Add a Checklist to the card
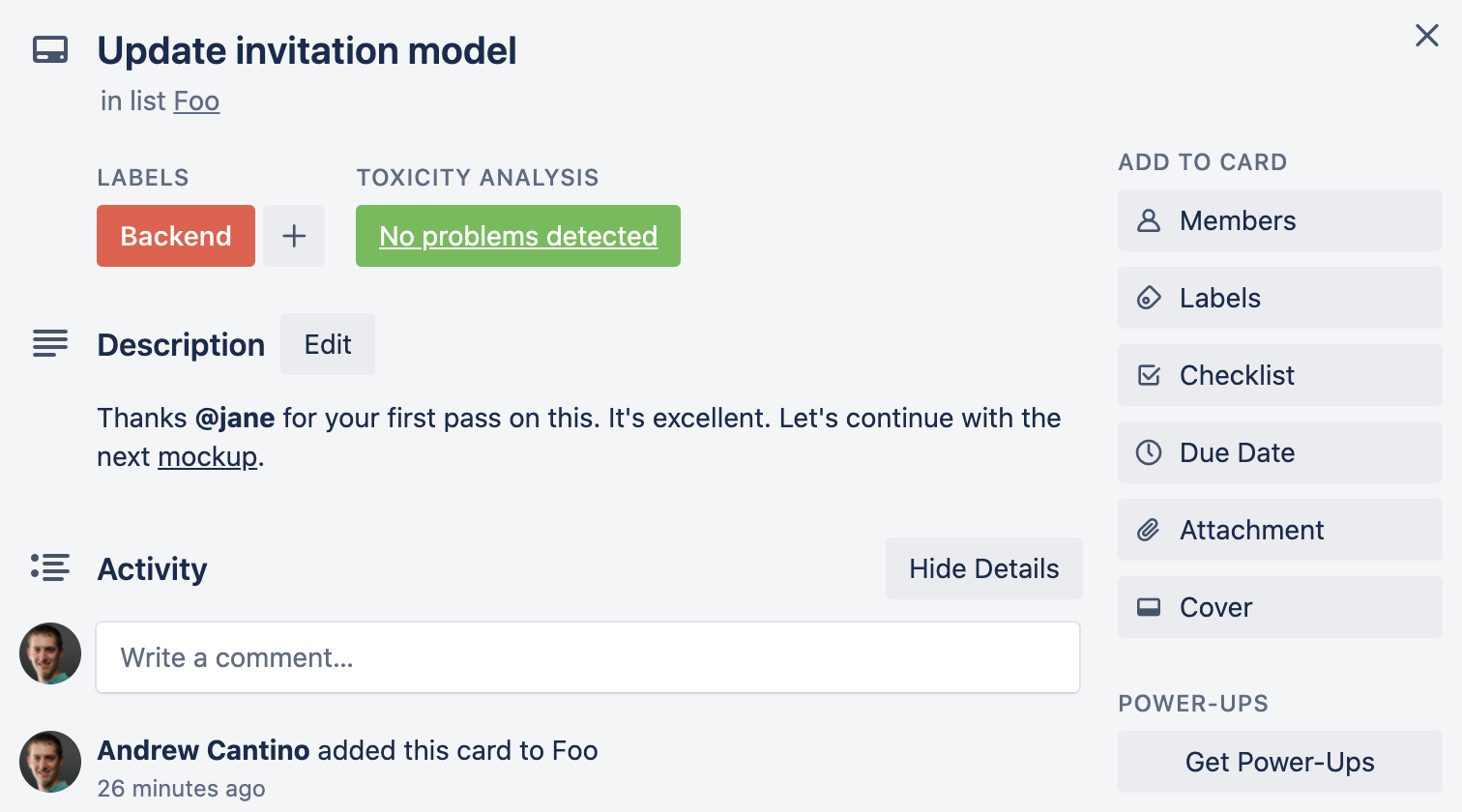The height and width of the screenshot is (812, 1462). [x=1279, y=375]
